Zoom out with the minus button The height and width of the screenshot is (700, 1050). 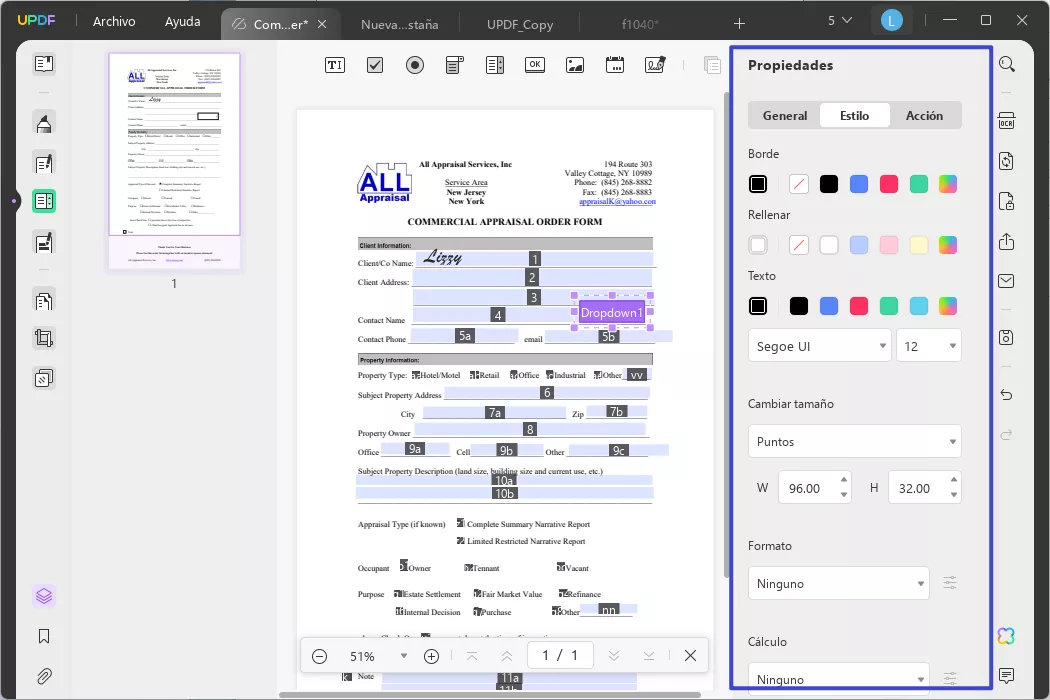pos(319,656)
